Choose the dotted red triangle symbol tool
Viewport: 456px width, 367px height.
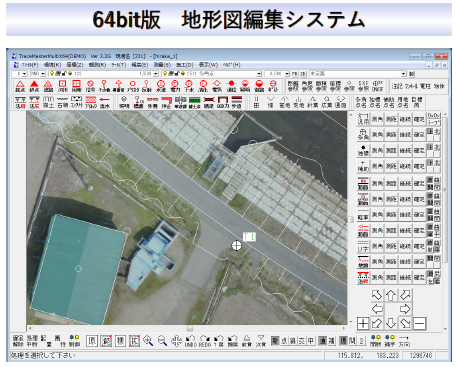tap(48, 86)
